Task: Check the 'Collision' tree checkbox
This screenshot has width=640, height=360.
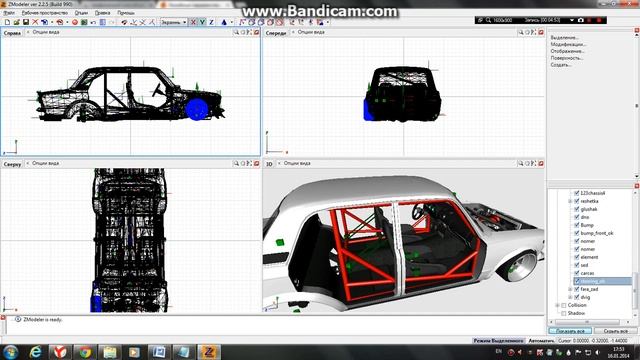Action: [x=564, y=305]
